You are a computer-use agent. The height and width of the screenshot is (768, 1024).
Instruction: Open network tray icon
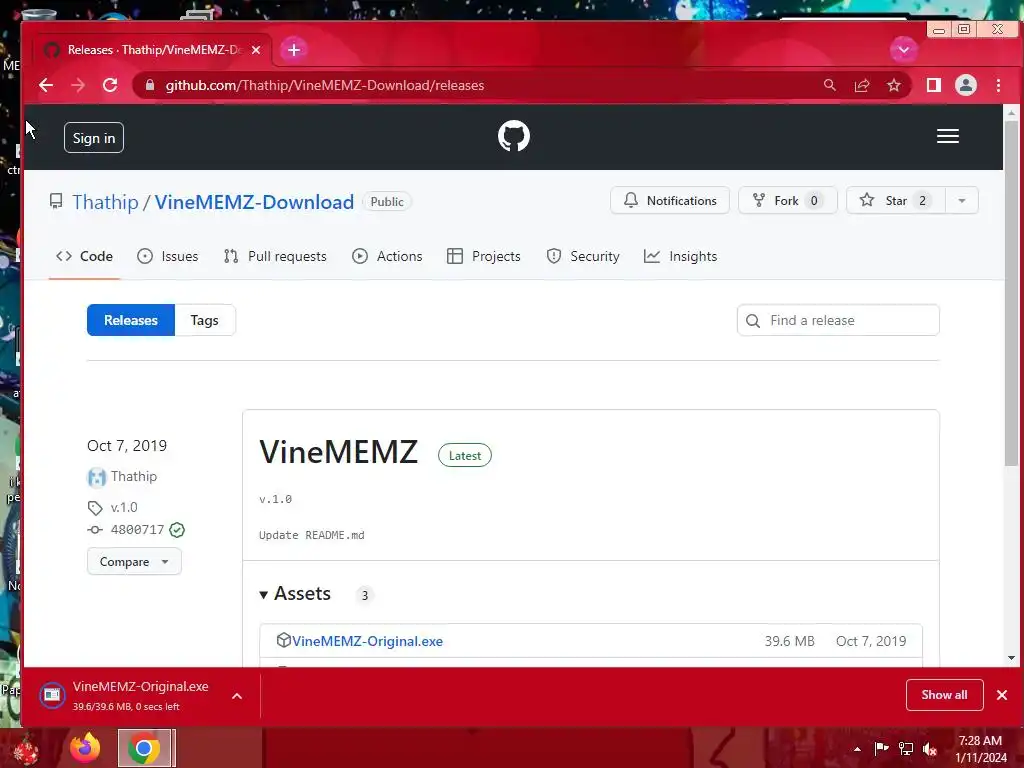pos(906,749)
